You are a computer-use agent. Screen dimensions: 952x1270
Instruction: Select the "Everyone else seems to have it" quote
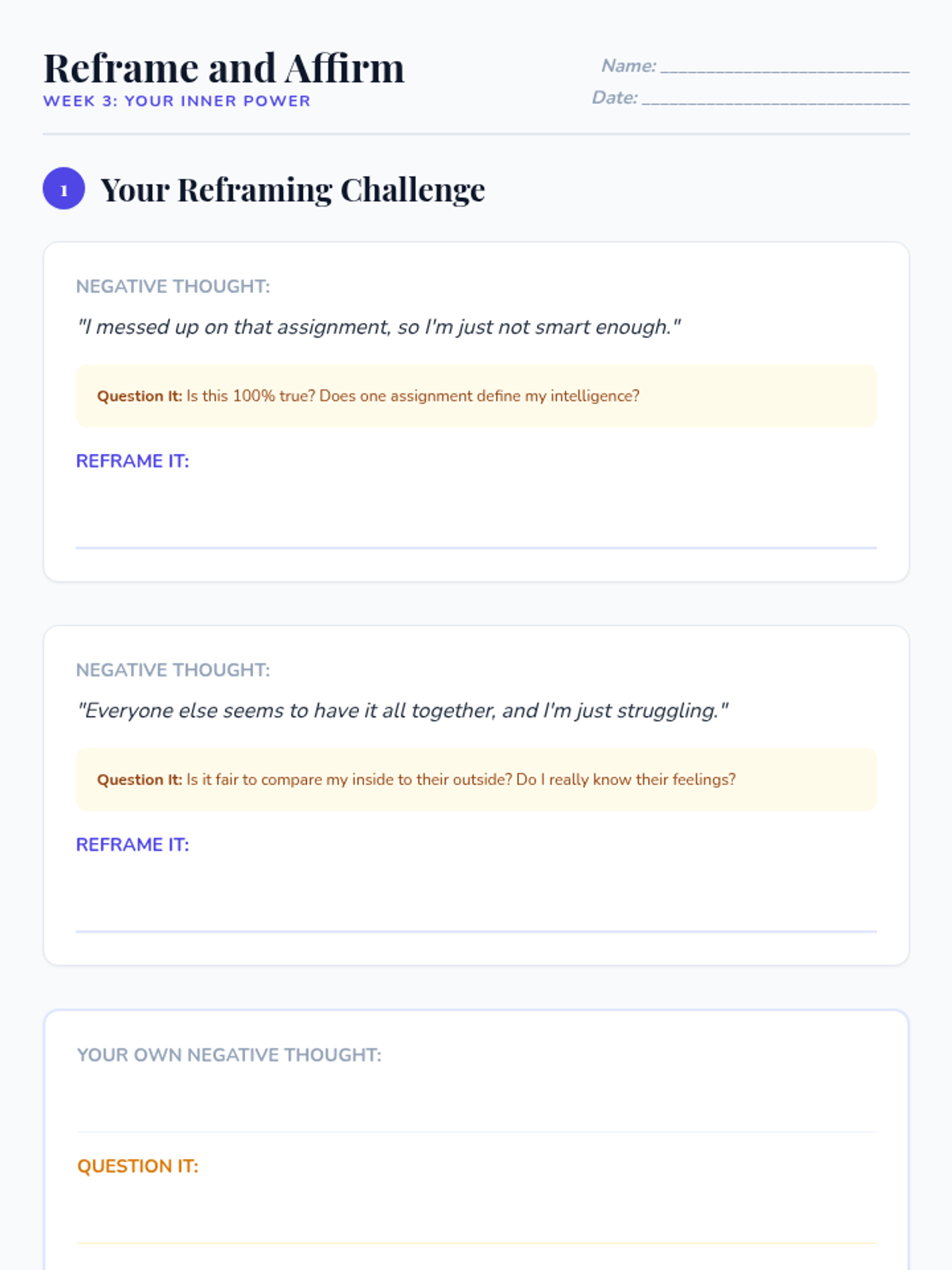pos(402,710)
